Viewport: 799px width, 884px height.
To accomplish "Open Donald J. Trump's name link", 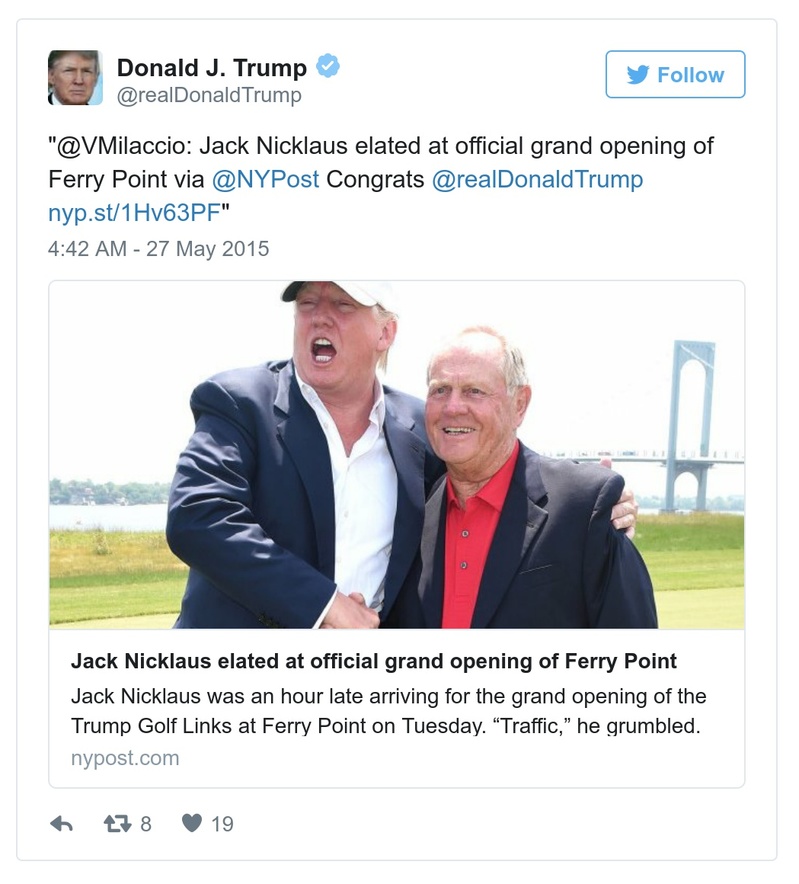I will coord(213,66).
